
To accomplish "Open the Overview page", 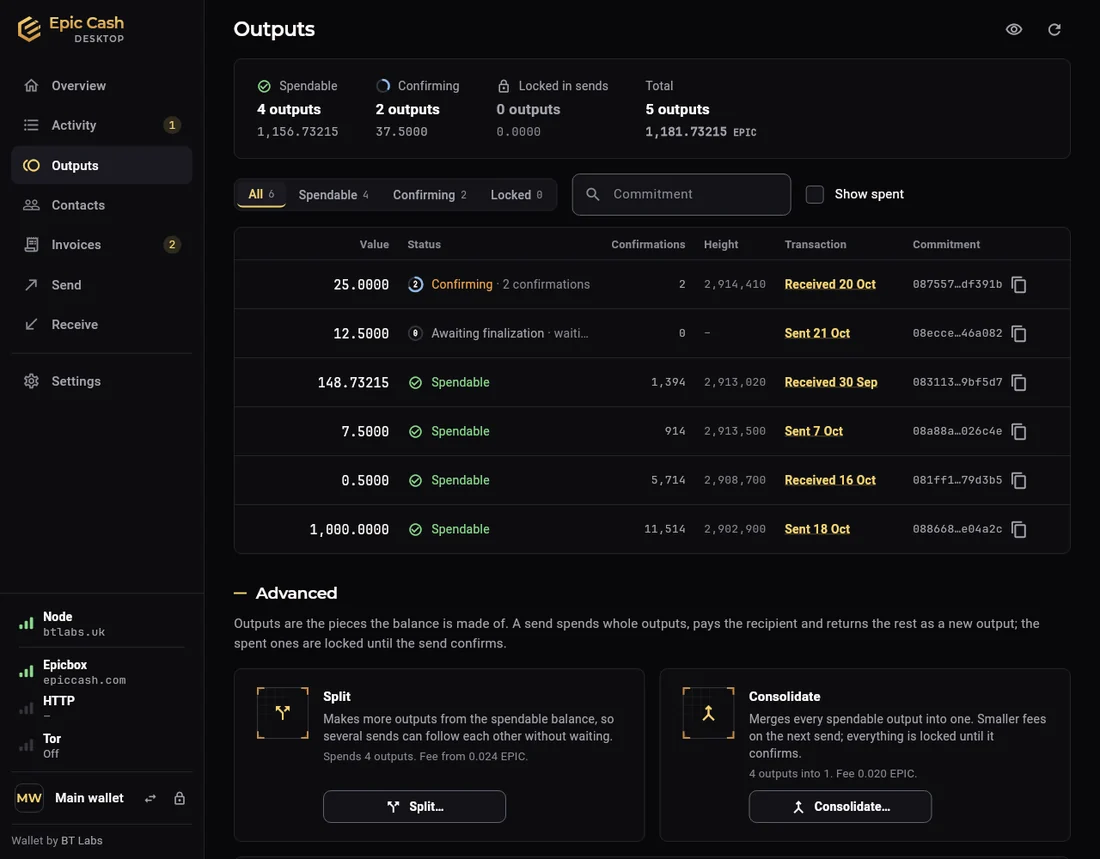I will point(102,86).
